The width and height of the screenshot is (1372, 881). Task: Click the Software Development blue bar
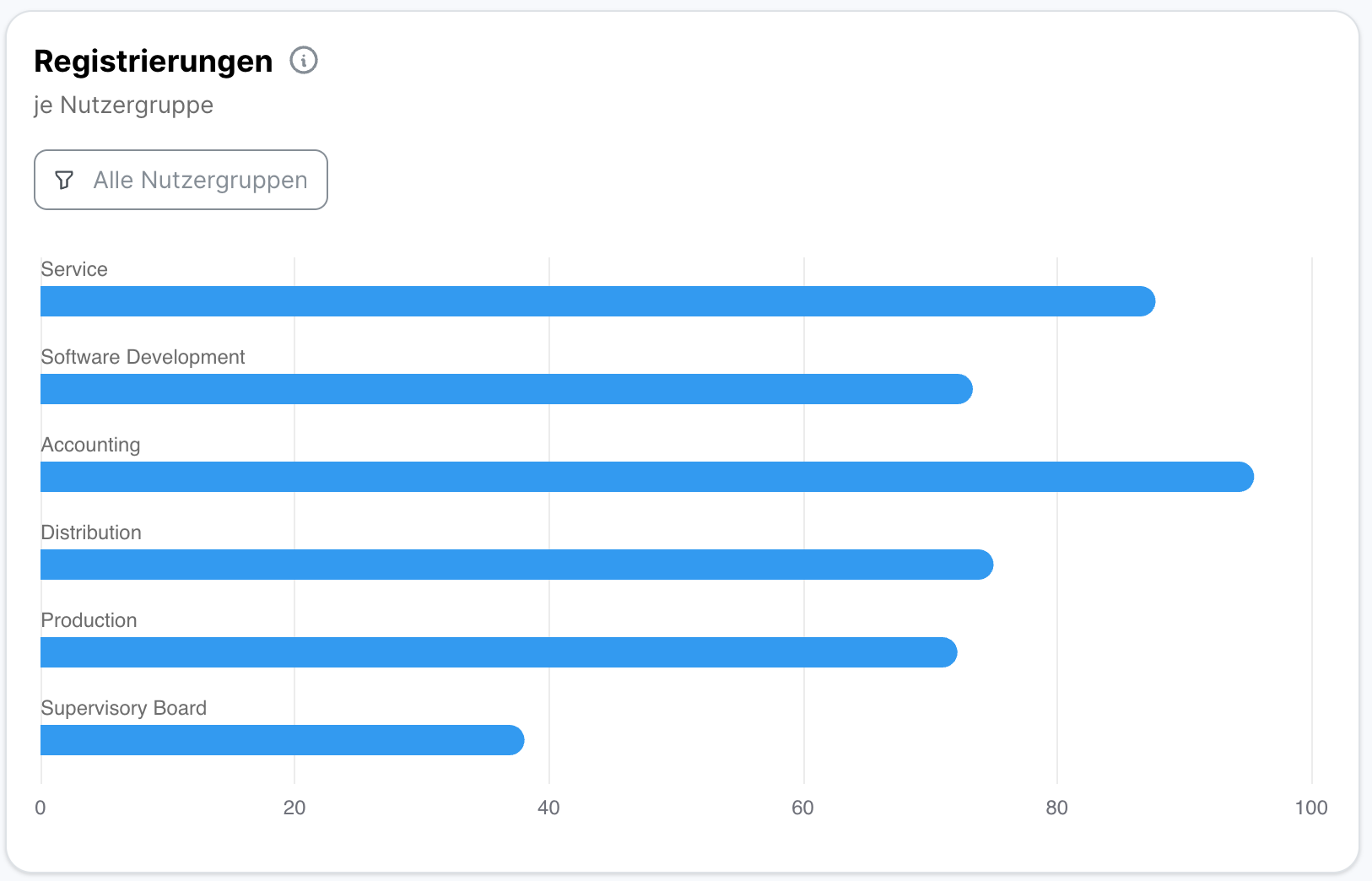tap(506, 389)
